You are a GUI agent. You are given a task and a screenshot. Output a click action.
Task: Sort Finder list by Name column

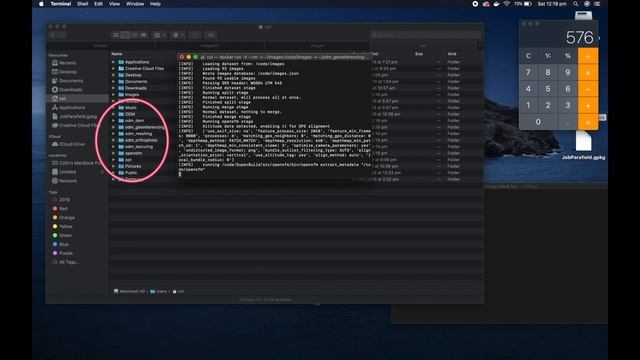tap(117, 54)
